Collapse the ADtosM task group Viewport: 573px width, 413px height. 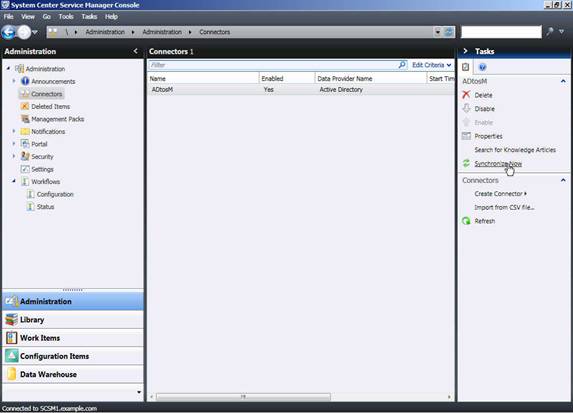(563, 81)
